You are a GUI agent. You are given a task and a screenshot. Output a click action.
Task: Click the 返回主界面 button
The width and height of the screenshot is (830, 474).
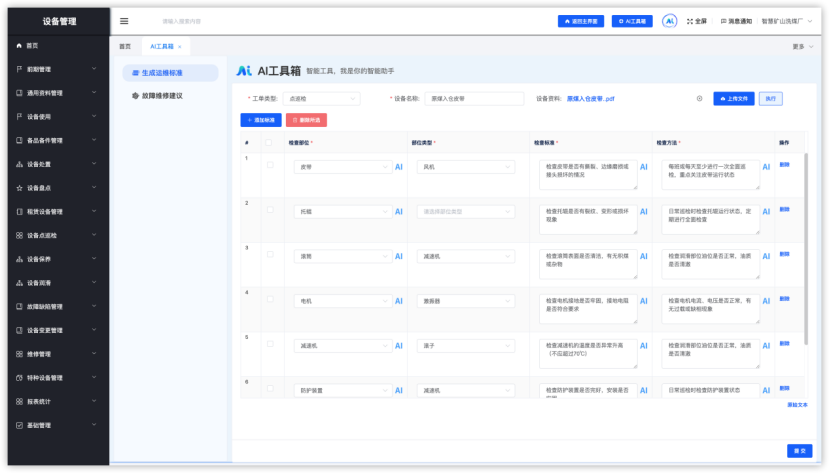point(581,21)
